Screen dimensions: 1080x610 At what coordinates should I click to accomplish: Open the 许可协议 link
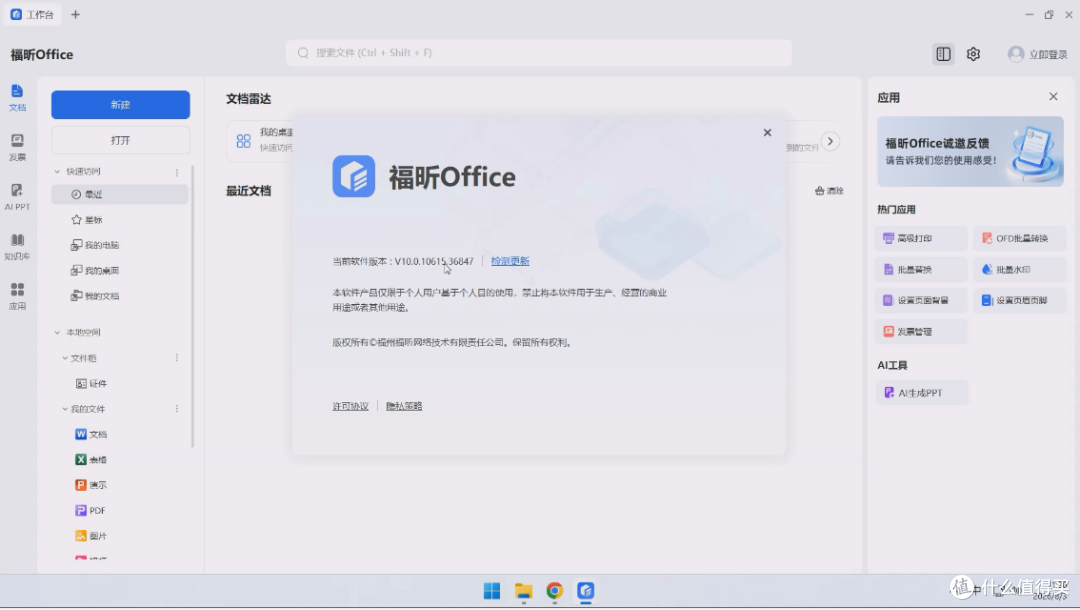(x=351, y=406)
